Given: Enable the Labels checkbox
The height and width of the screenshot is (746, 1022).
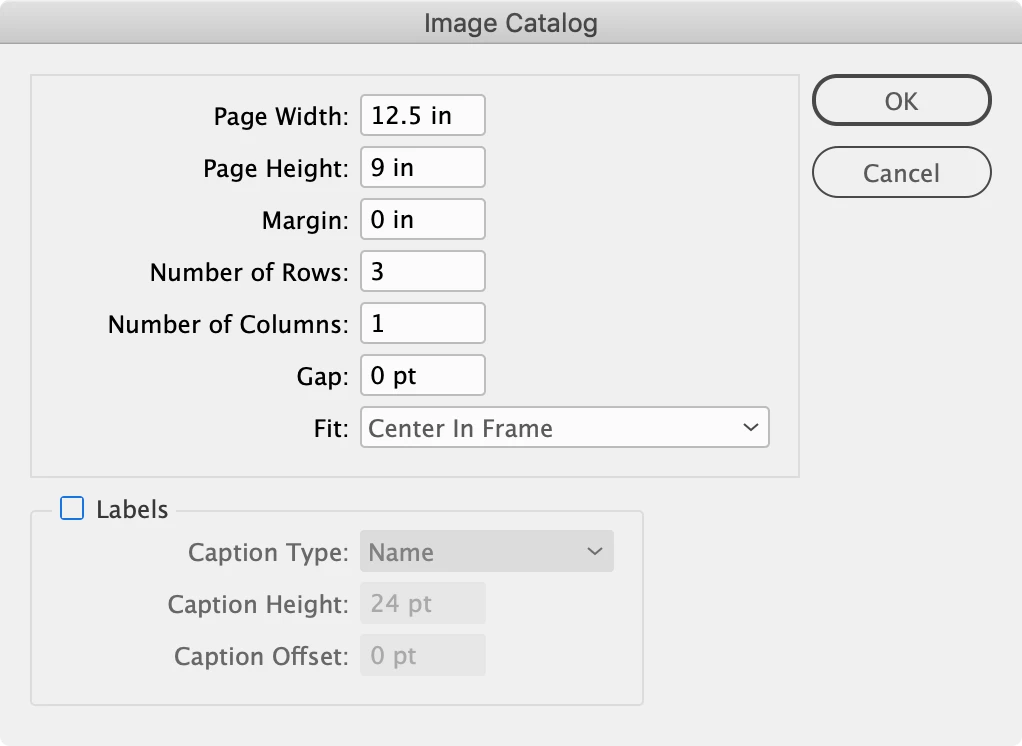Looking at the screenshot, I should pos(72,509).
